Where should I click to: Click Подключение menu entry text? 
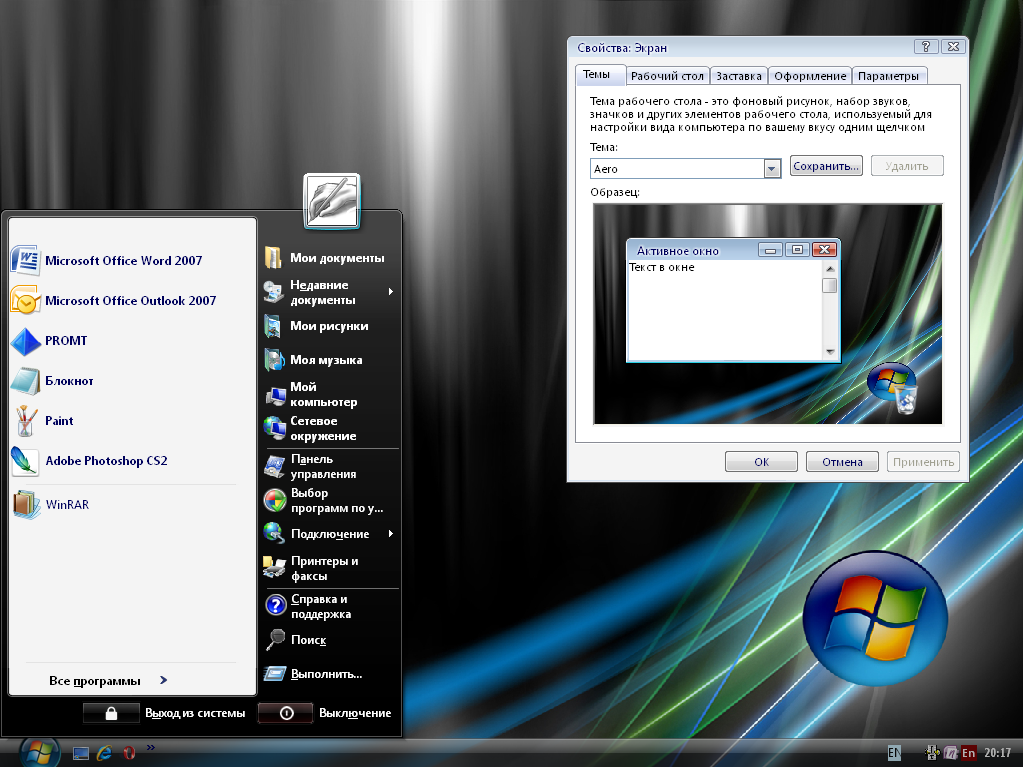tap(330, 534)
